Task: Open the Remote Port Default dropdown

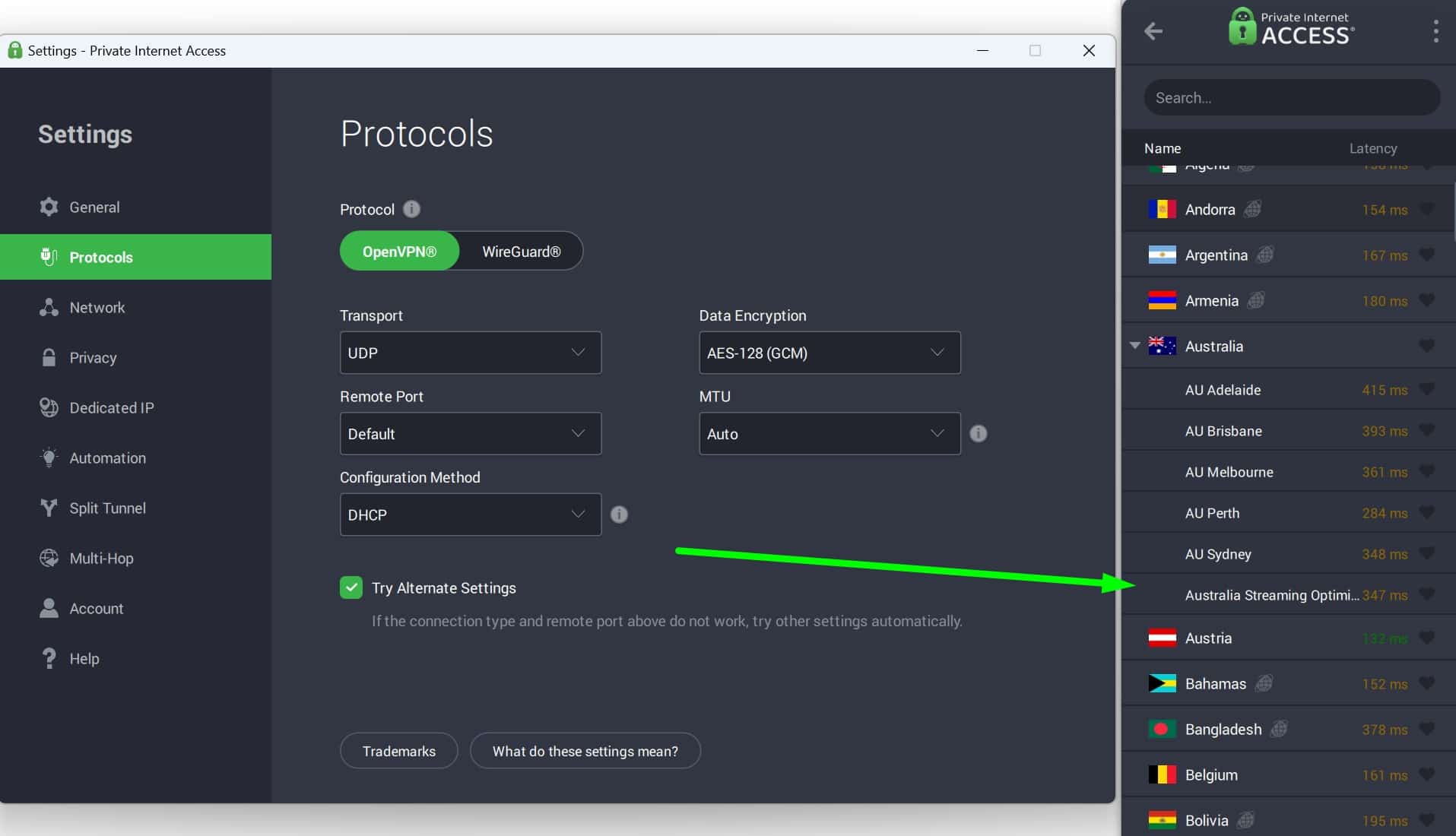Action: [x=471, y=434]
